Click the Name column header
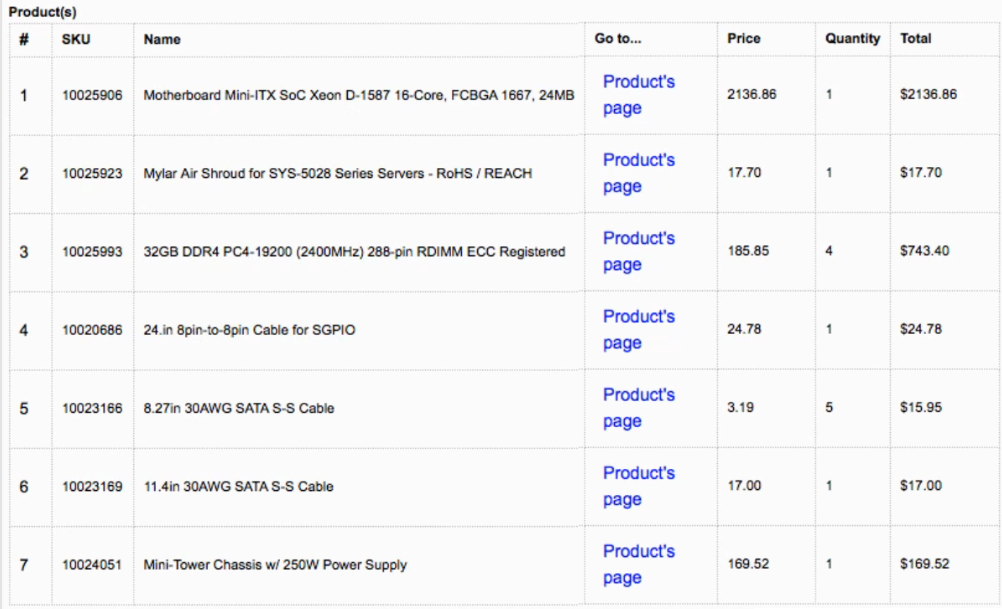 coord(162,39)
